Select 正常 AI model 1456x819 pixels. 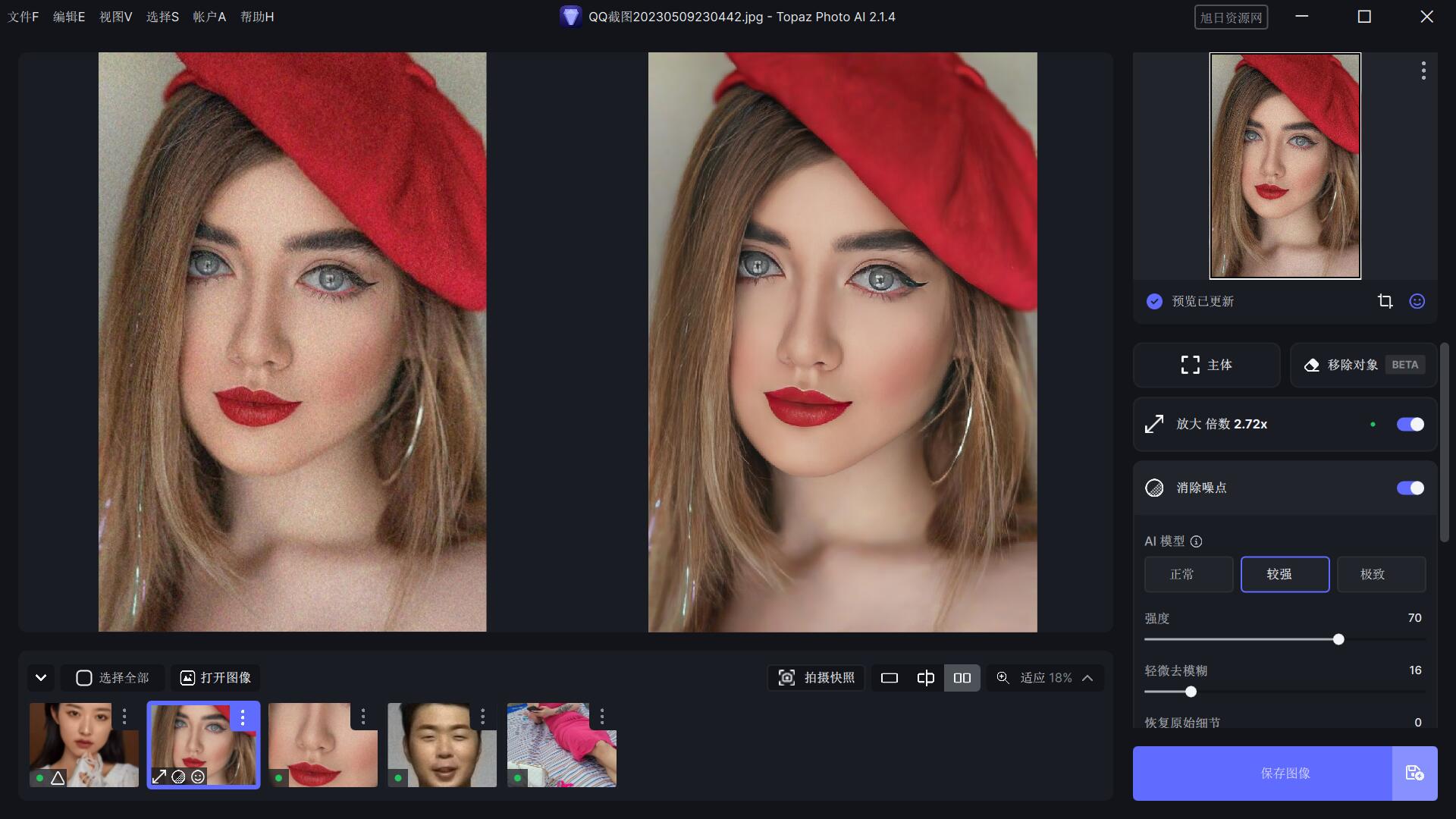tap(1188, 574)
